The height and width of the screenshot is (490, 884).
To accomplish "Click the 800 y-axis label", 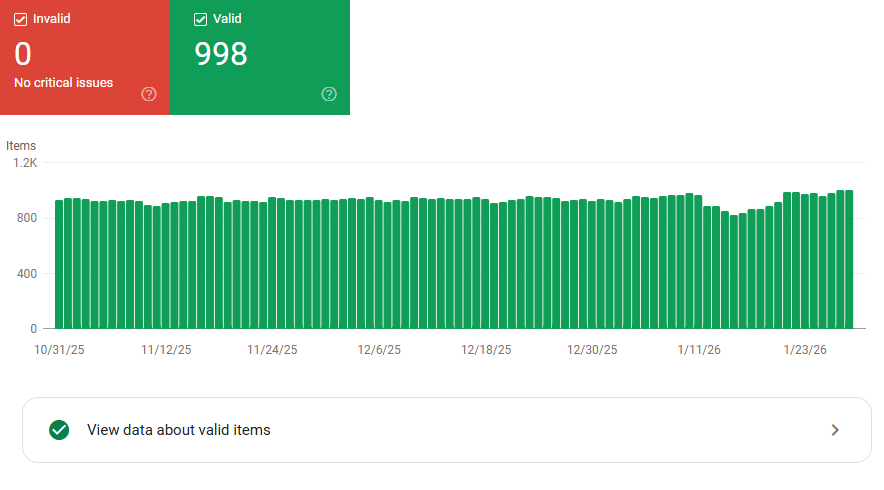I will (x=27, y=218).
